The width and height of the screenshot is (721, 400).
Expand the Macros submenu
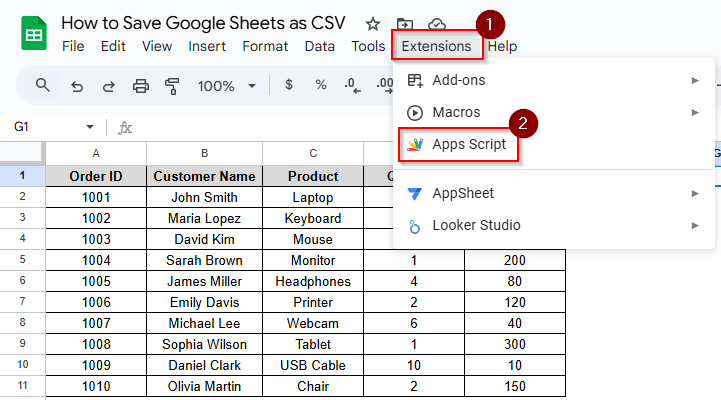click(553, 113)
